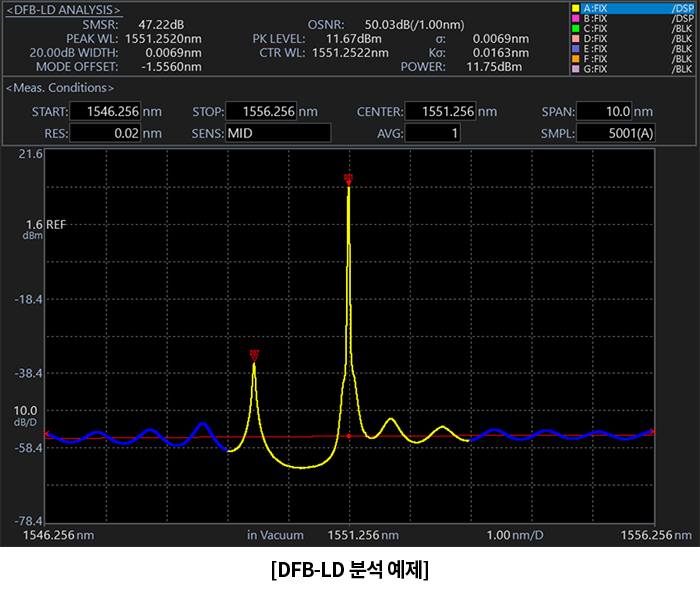Click the -78.4 bottom axis label
Image resolution: width=700 pixels, height=595 pixels.
point(29,521)
